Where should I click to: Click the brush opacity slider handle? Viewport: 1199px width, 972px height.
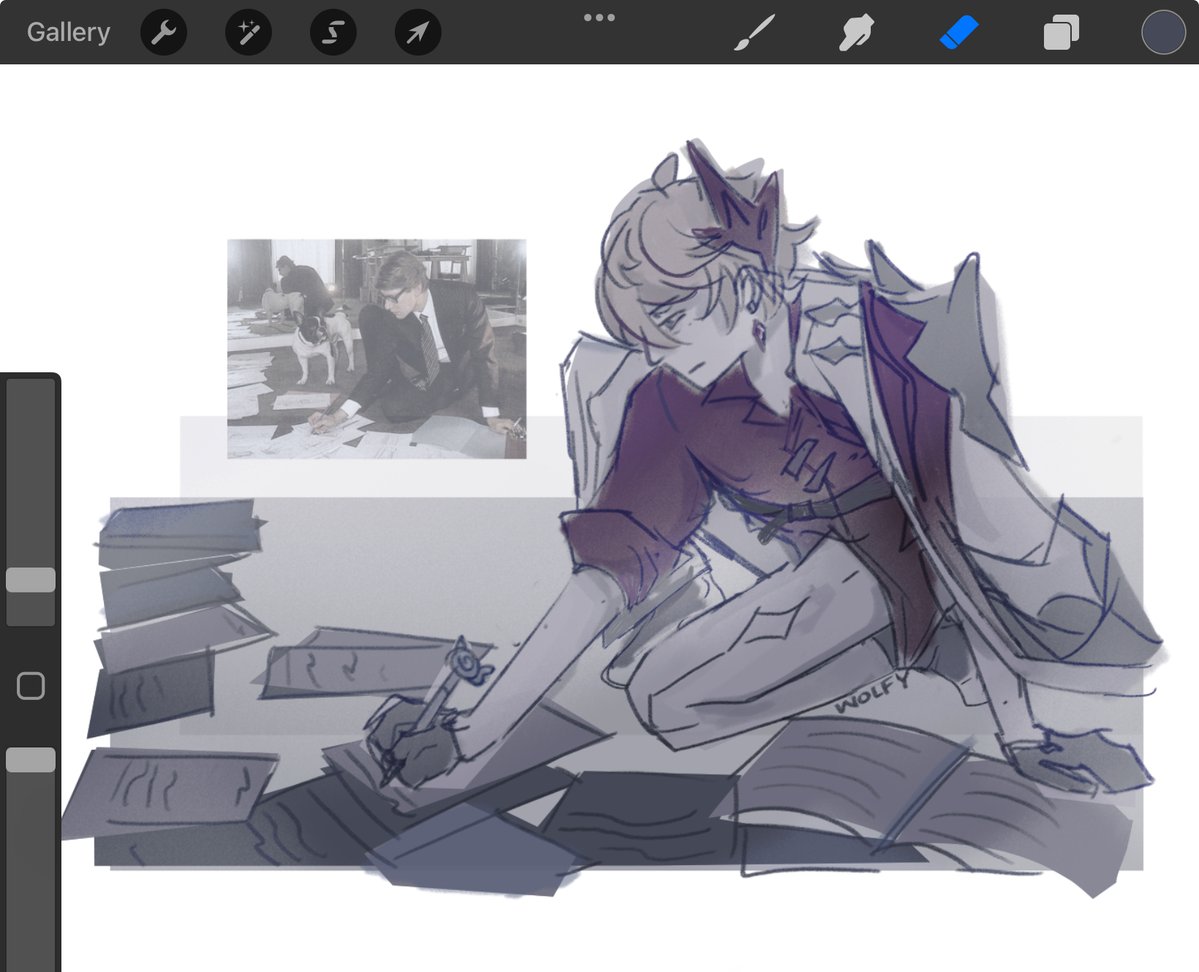[31, 759]
